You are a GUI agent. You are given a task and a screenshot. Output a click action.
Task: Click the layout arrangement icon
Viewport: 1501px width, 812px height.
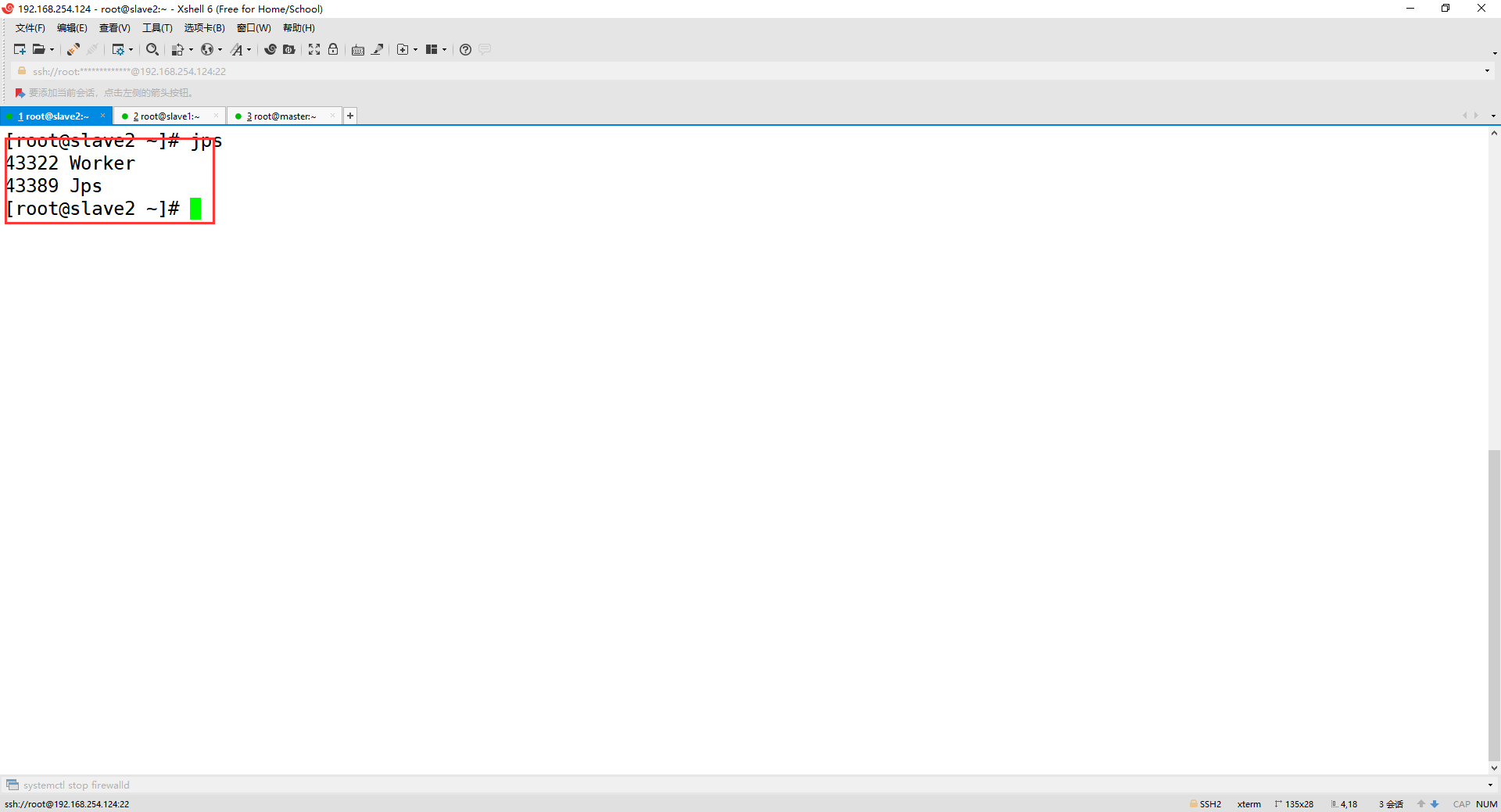(x=432, y=49)
